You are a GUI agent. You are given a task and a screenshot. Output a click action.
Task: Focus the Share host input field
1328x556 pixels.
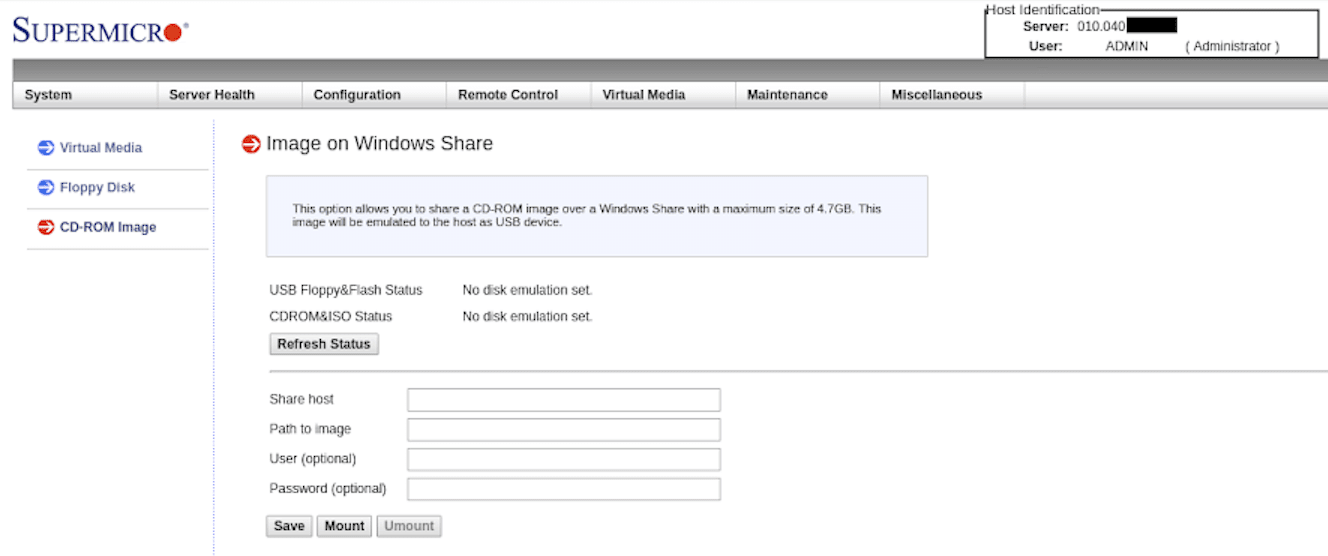[x=563, y=400]
